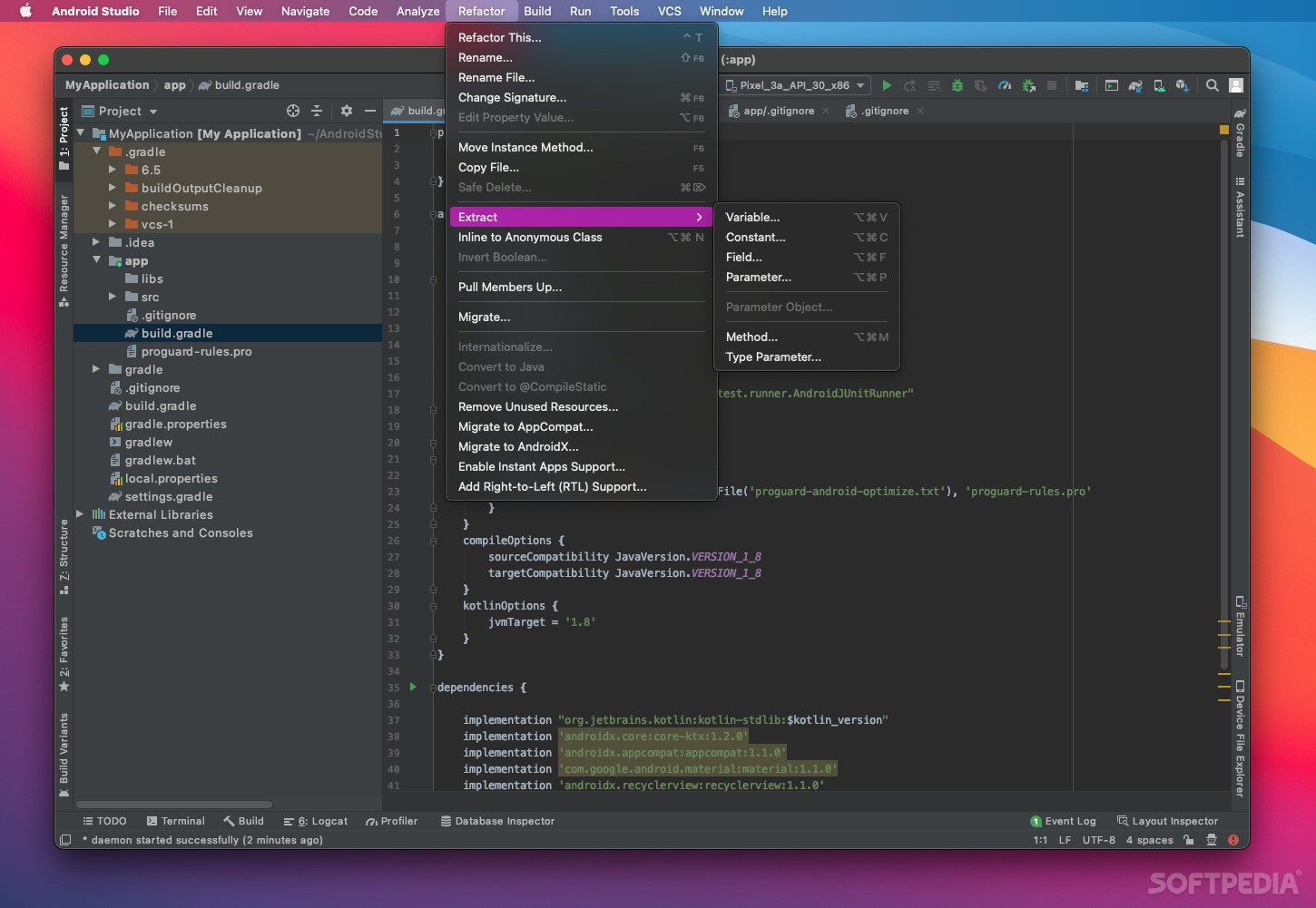1316x908 pixels.
Task: Expand the 6.5 folder
Action: [113, 170]
